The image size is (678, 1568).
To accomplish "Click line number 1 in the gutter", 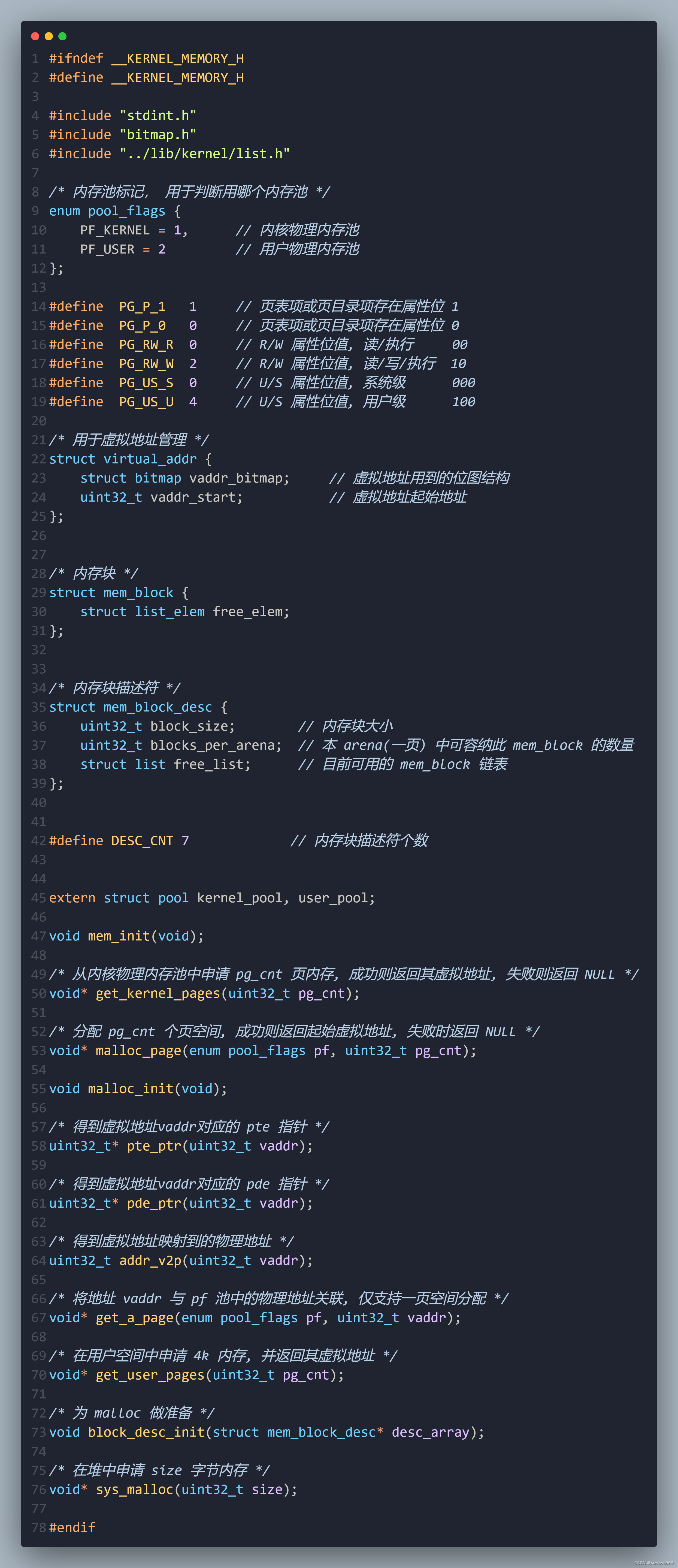I will pos(35,58).
